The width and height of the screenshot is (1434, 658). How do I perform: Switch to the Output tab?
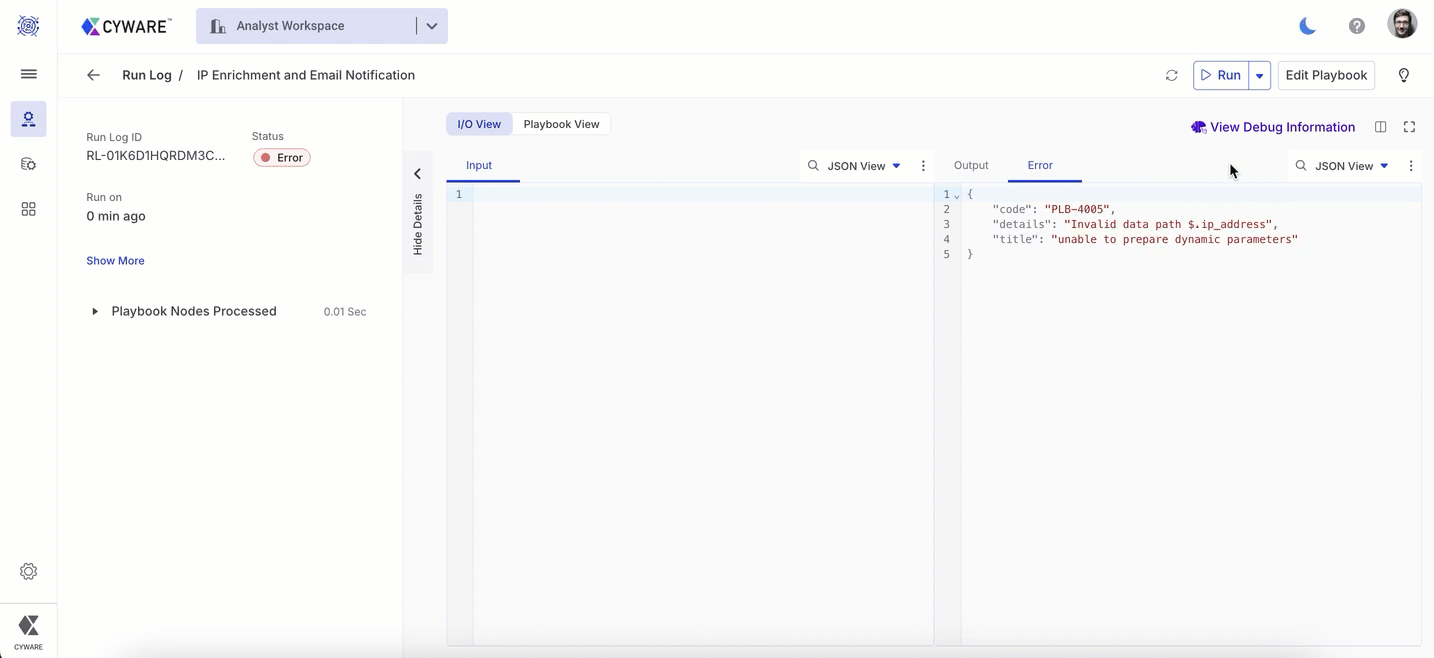point(970,165)
